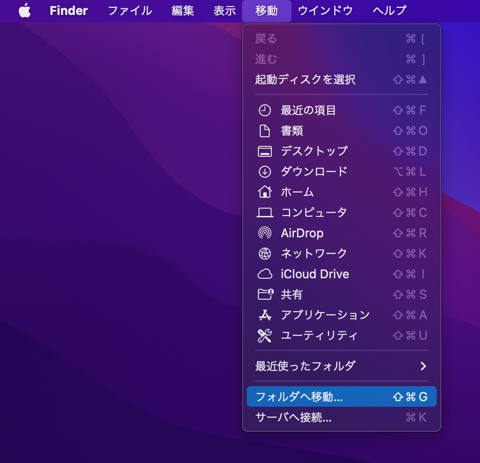
Task: Choose 起動ディスクを選択 from the menu
Action: [342, 80]
